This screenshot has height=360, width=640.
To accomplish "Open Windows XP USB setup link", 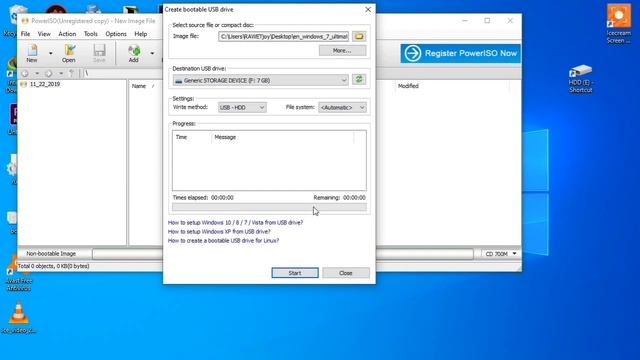I will 219,231.
